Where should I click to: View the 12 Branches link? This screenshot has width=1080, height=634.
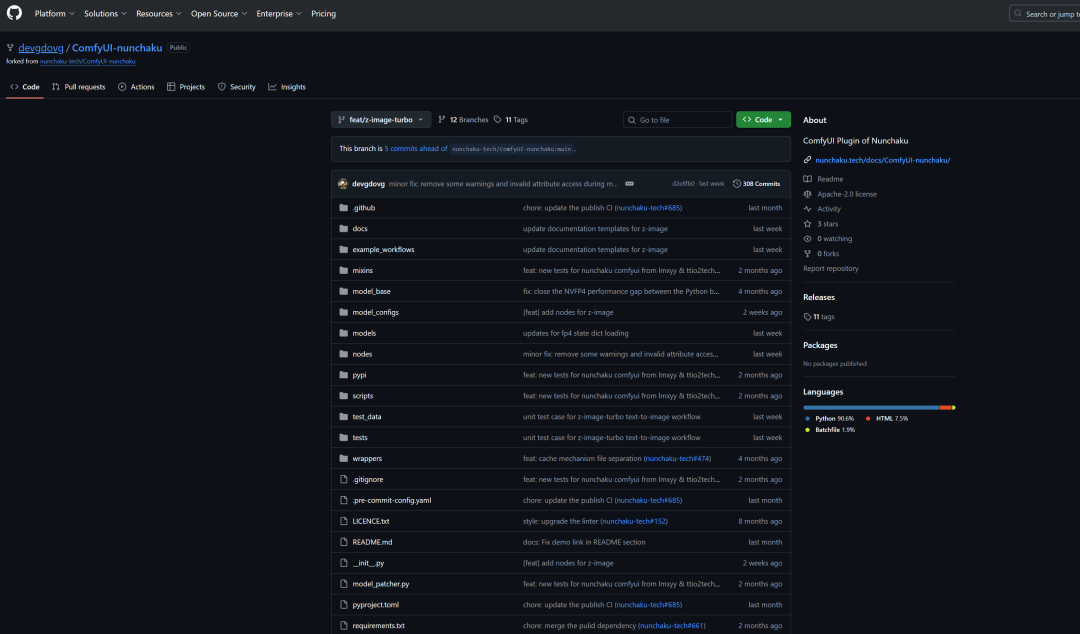pos(464,120)
